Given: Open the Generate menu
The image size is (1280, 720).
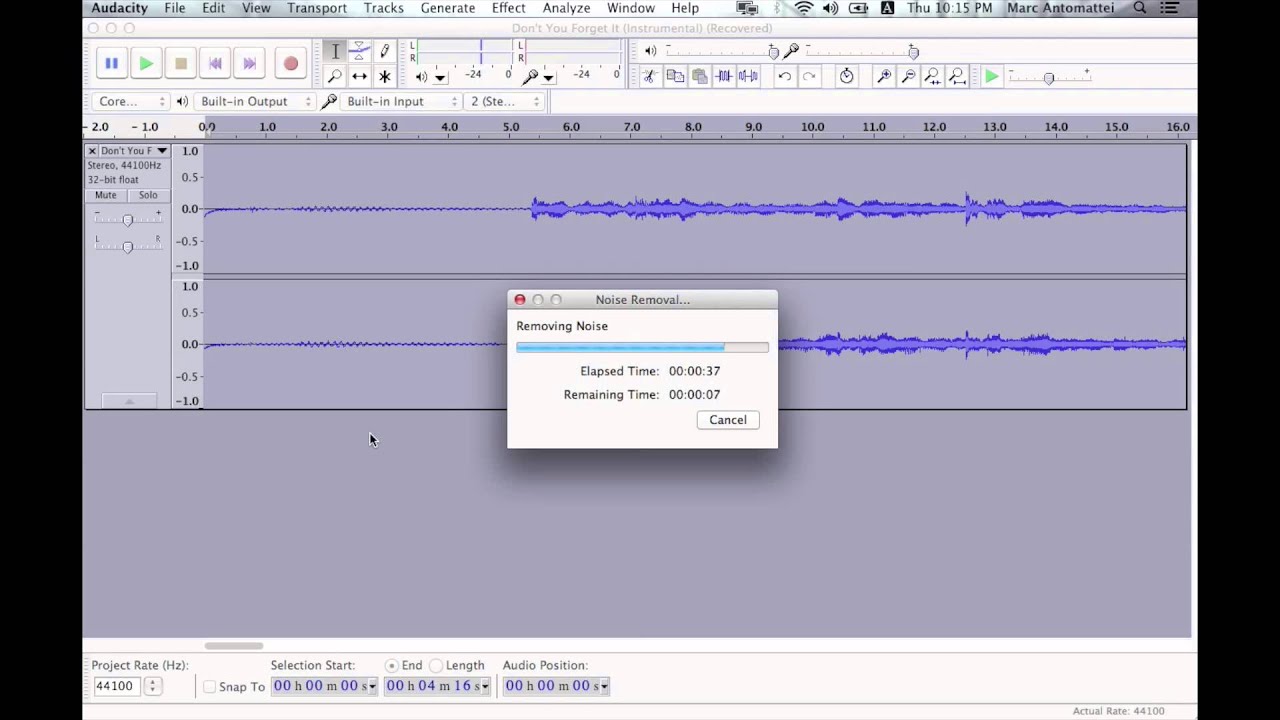Looking at the screenshot, I should pos(447,8).
